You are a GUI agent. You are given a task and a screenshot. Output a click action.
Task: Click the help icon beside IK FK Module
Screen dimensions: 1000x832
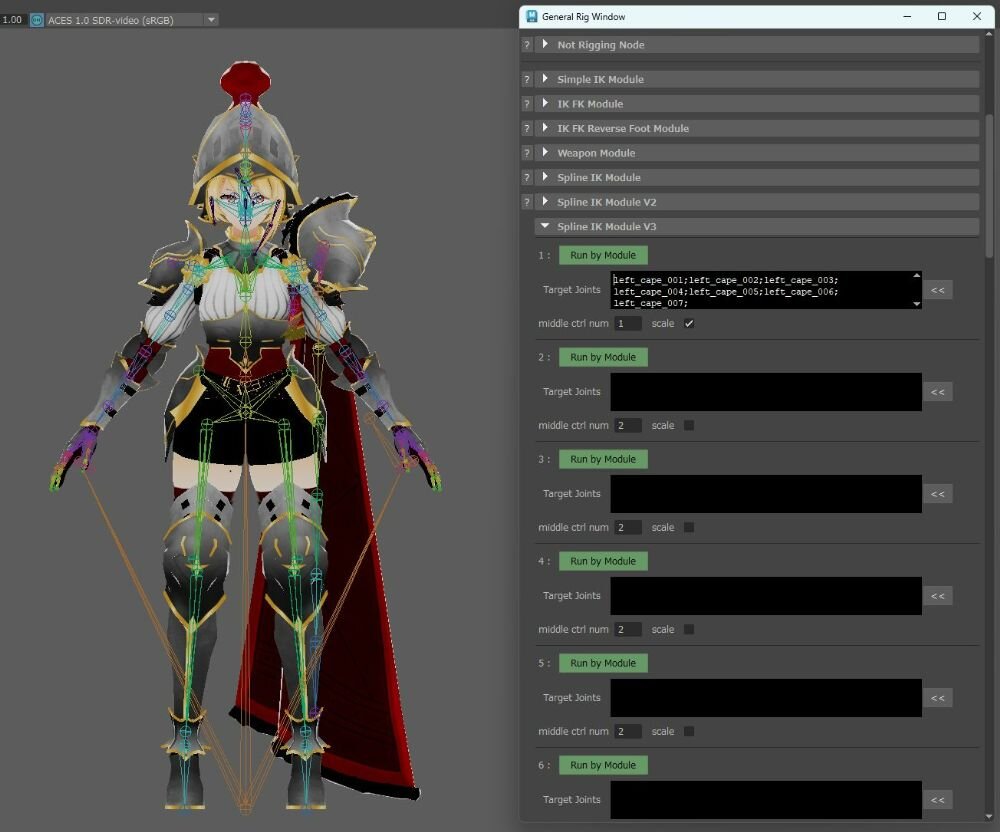(527, 104)
